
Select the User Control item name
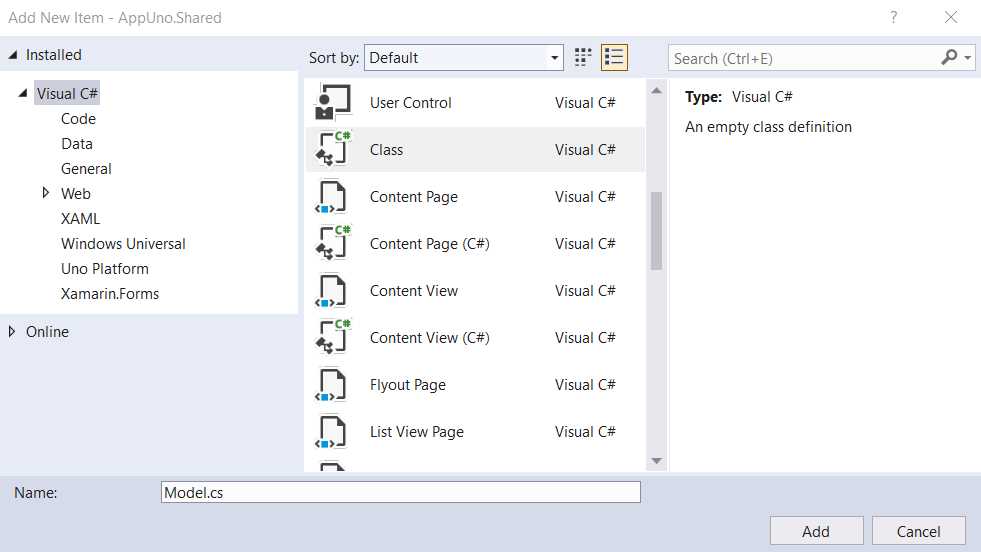pyautogui.click(x=410, y=103)
